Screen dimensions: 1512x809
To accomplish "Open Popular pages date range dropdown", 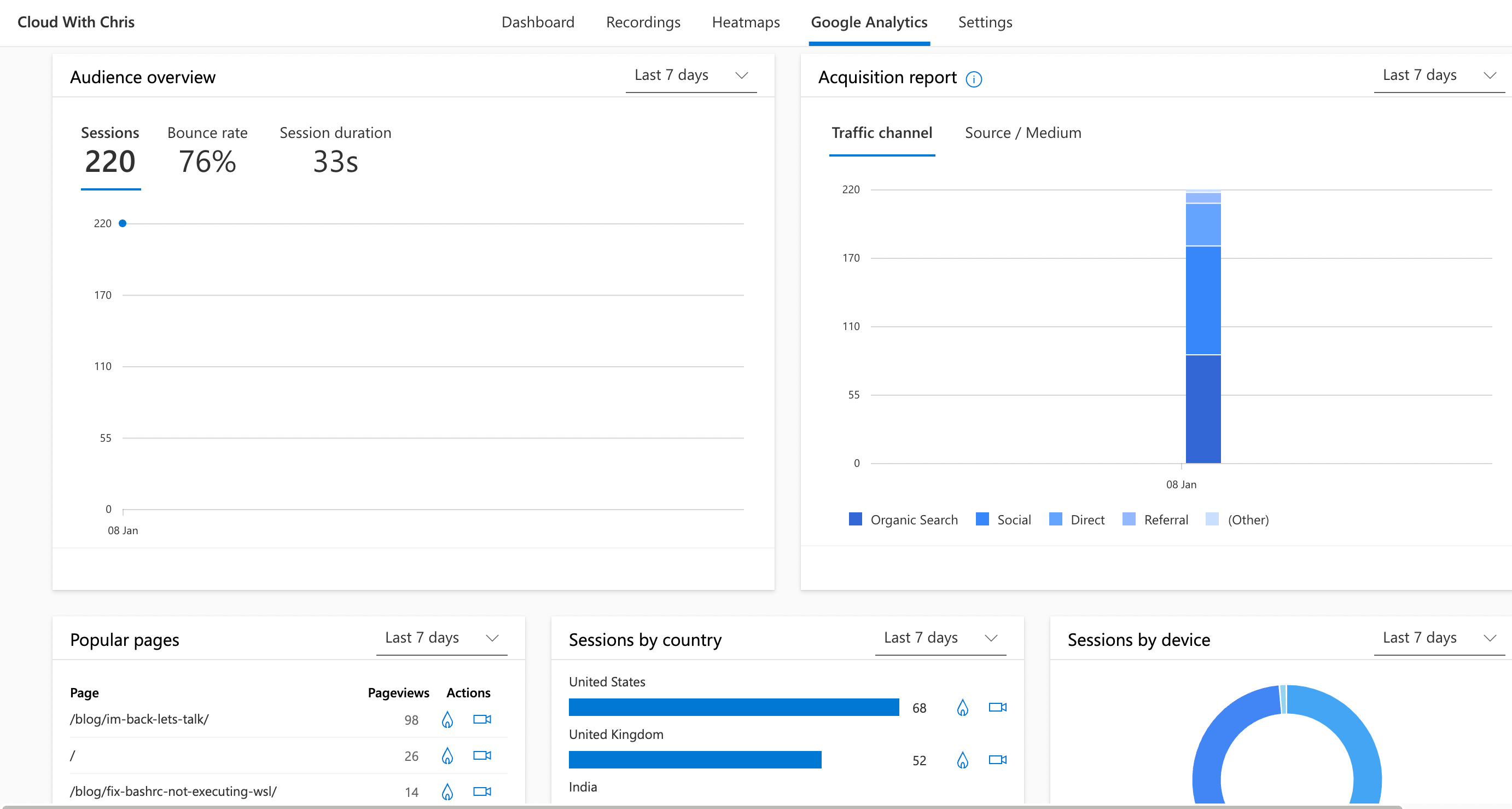I will pyautogui.click(x=441, y=638).
